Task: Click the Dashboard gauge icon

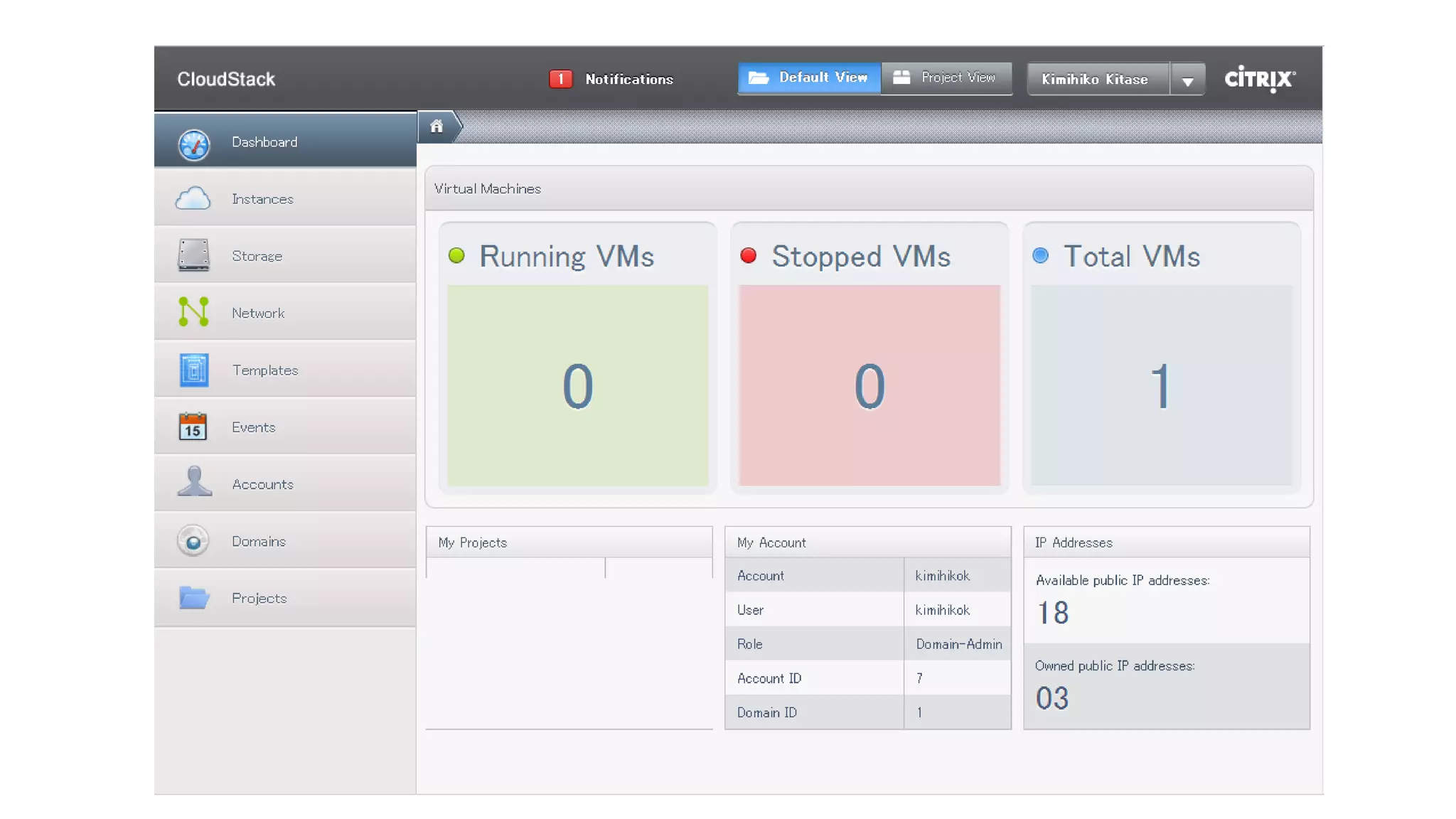Action: [x=193, y=144]
